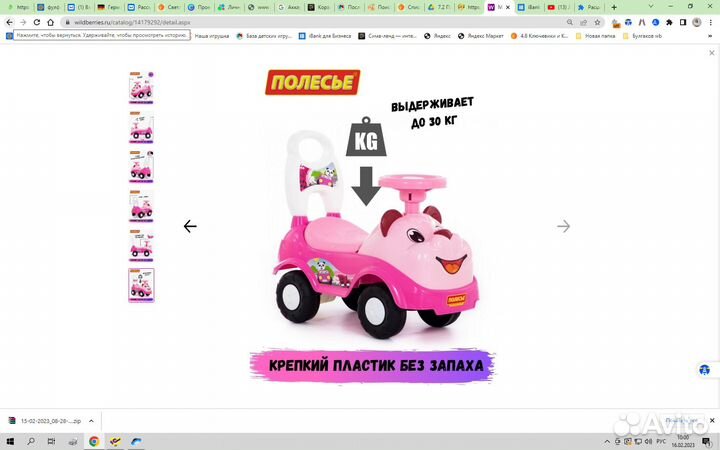Click the volume icon in system tray
The width and height of the screenshot is (720, 450).
648,441
